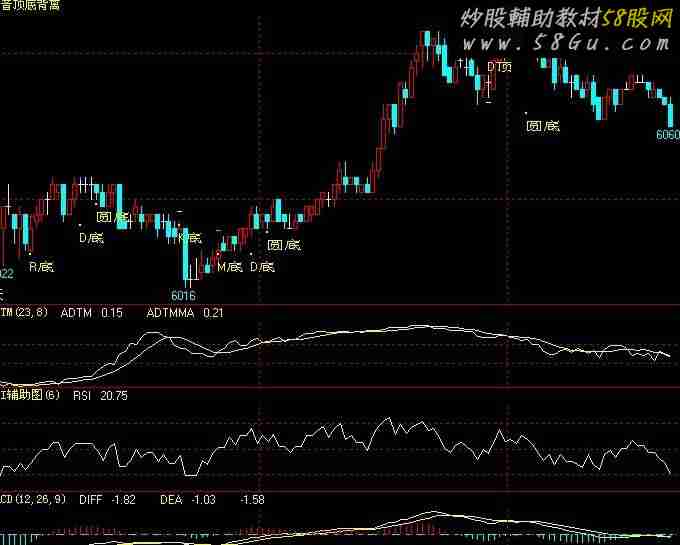Click the (12,26,9) MACD parameter label
Screen dimensions: 680x545
[x=40, y=499]
